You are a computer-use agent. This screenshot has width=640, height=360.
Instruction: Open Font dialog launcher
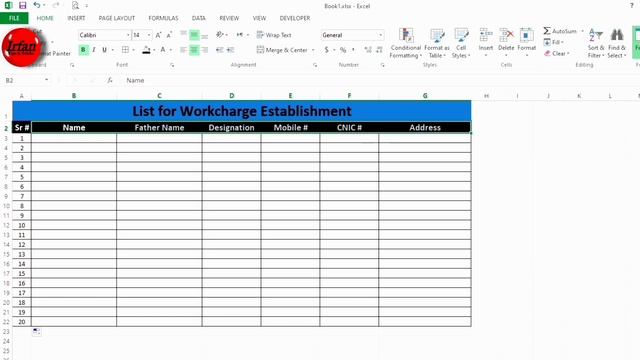click(x=172, y=65)
